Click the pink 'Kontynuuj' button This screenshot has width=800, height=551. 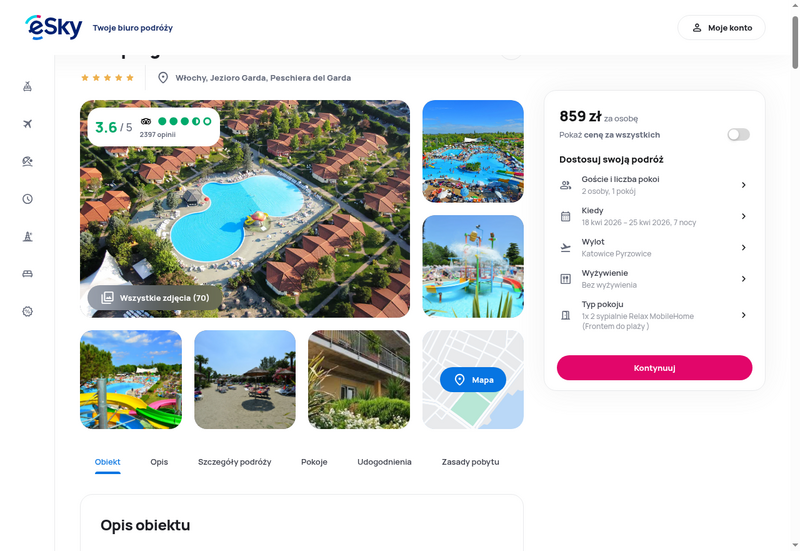coord(654,368)
